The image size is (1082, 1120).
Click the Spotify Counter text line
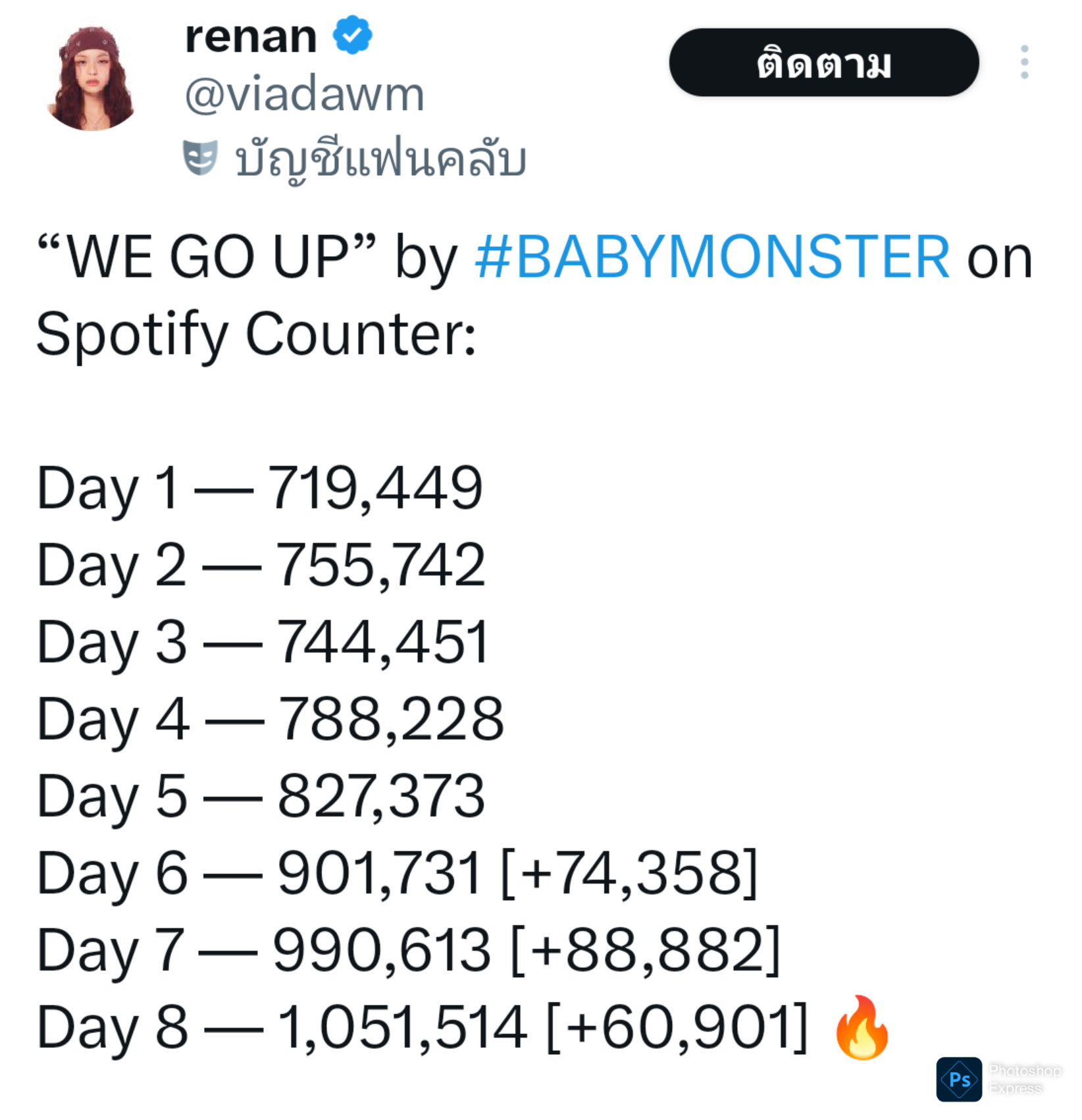click(255, 334)
